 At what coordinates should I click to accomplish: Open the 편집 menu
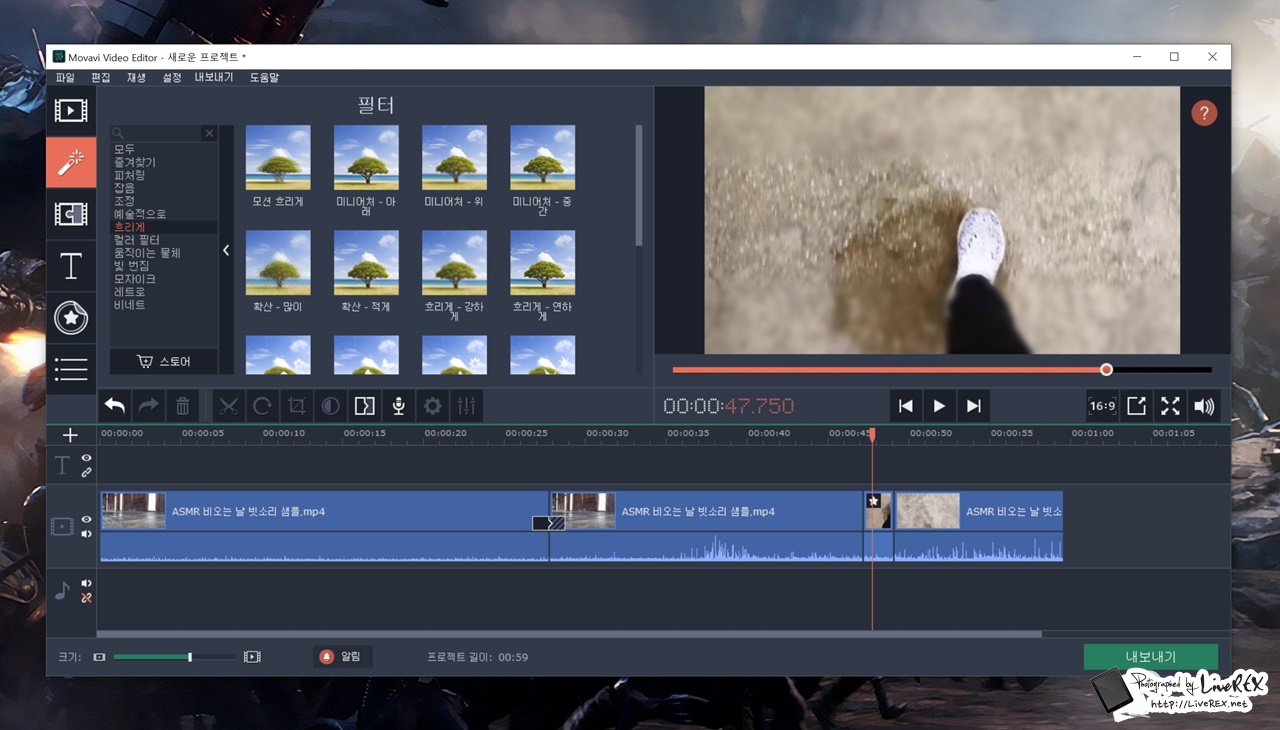pyautogui.click(x=101, y=77)
